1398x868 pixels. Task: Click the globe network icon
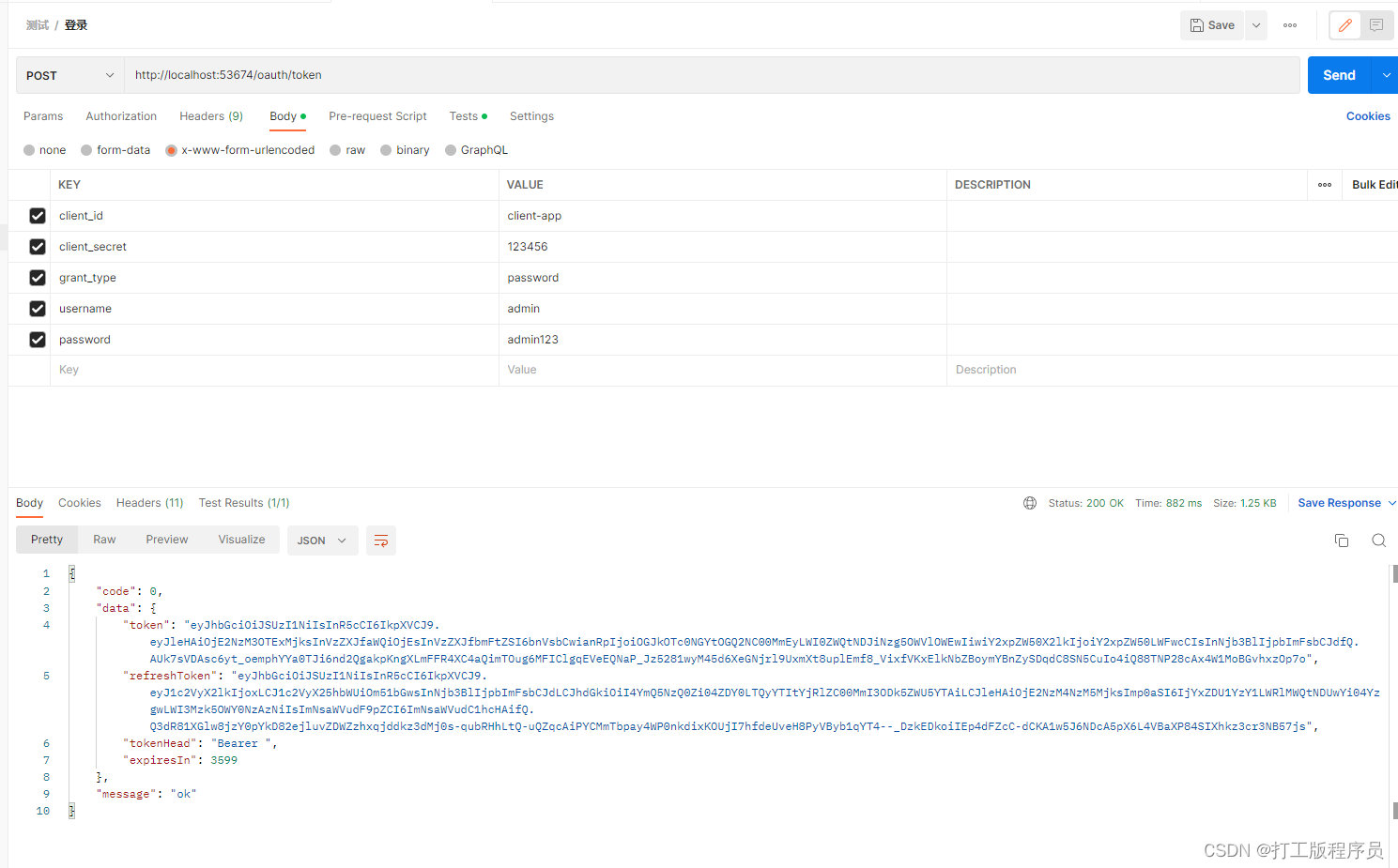pos(1030,503)
